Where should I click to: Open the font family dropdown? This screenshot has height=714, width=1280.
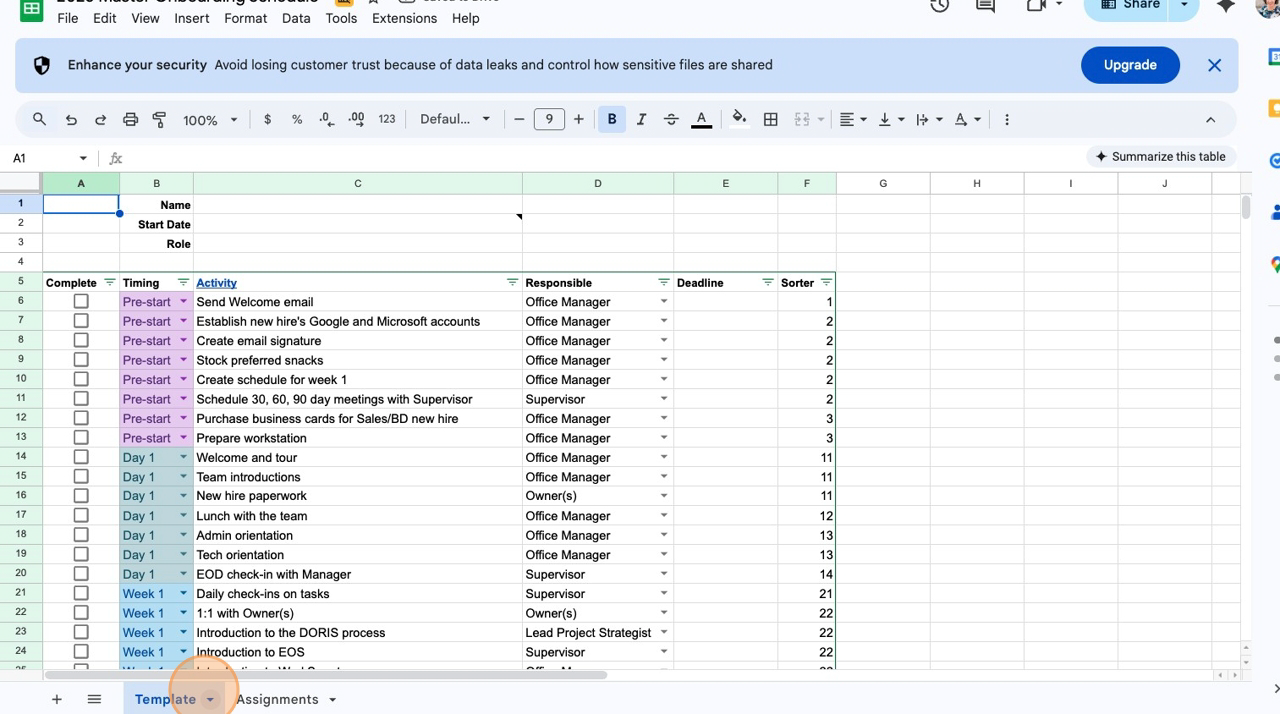[x=455, y=119]
